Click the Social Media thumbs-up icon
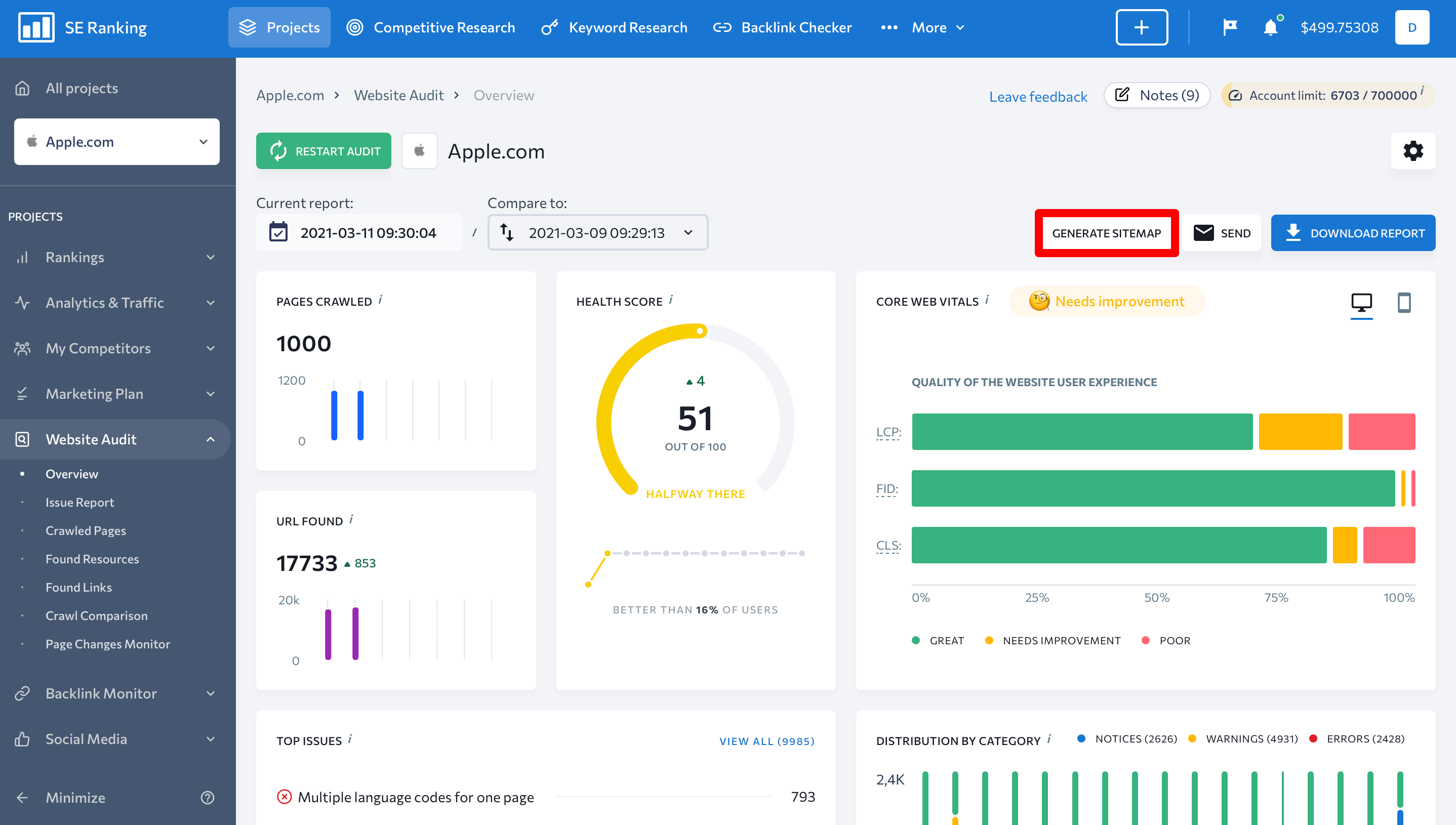 [22, 739]
